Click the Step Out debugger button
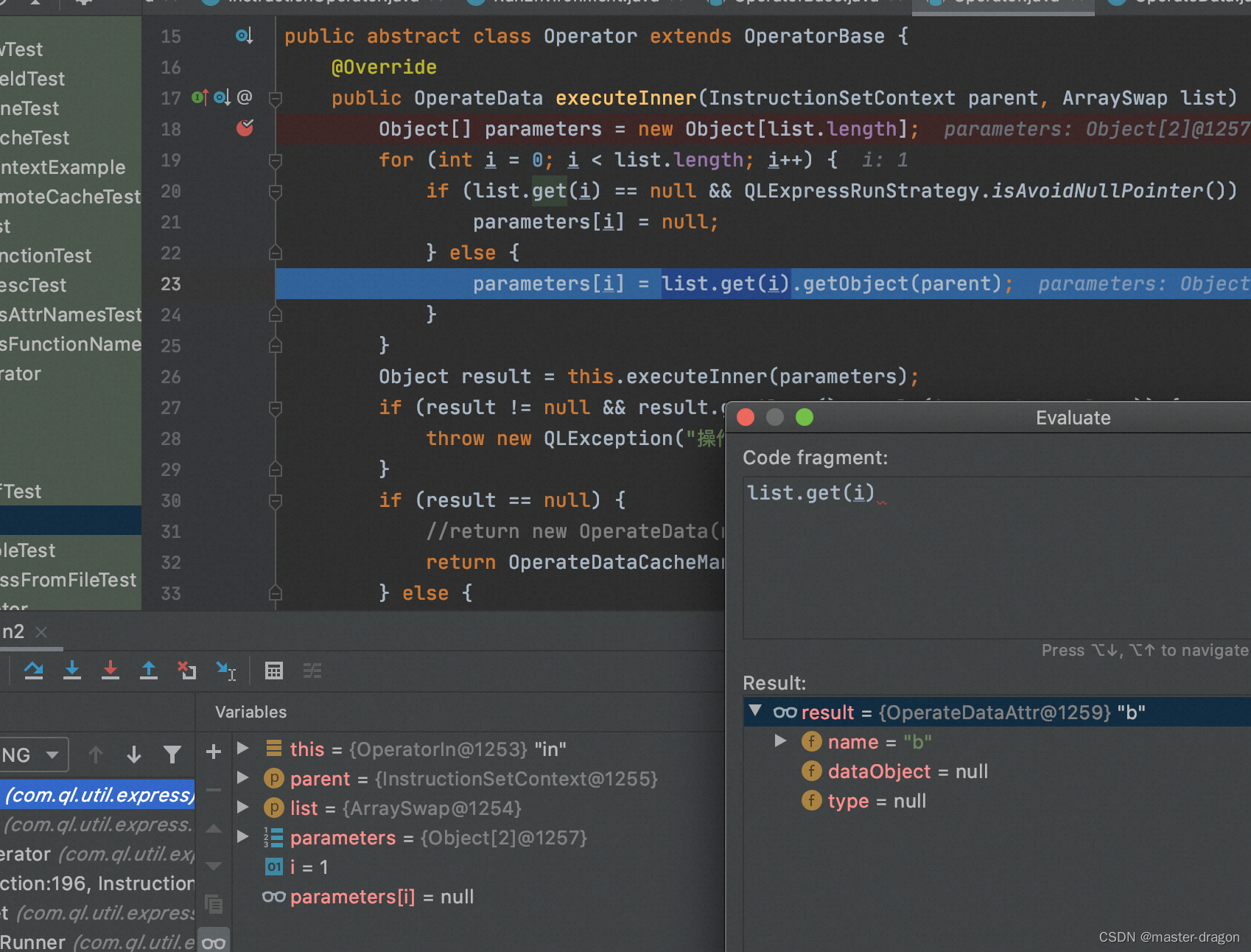The width and height of the screenshot is (1251, 952). click(149, 671)
